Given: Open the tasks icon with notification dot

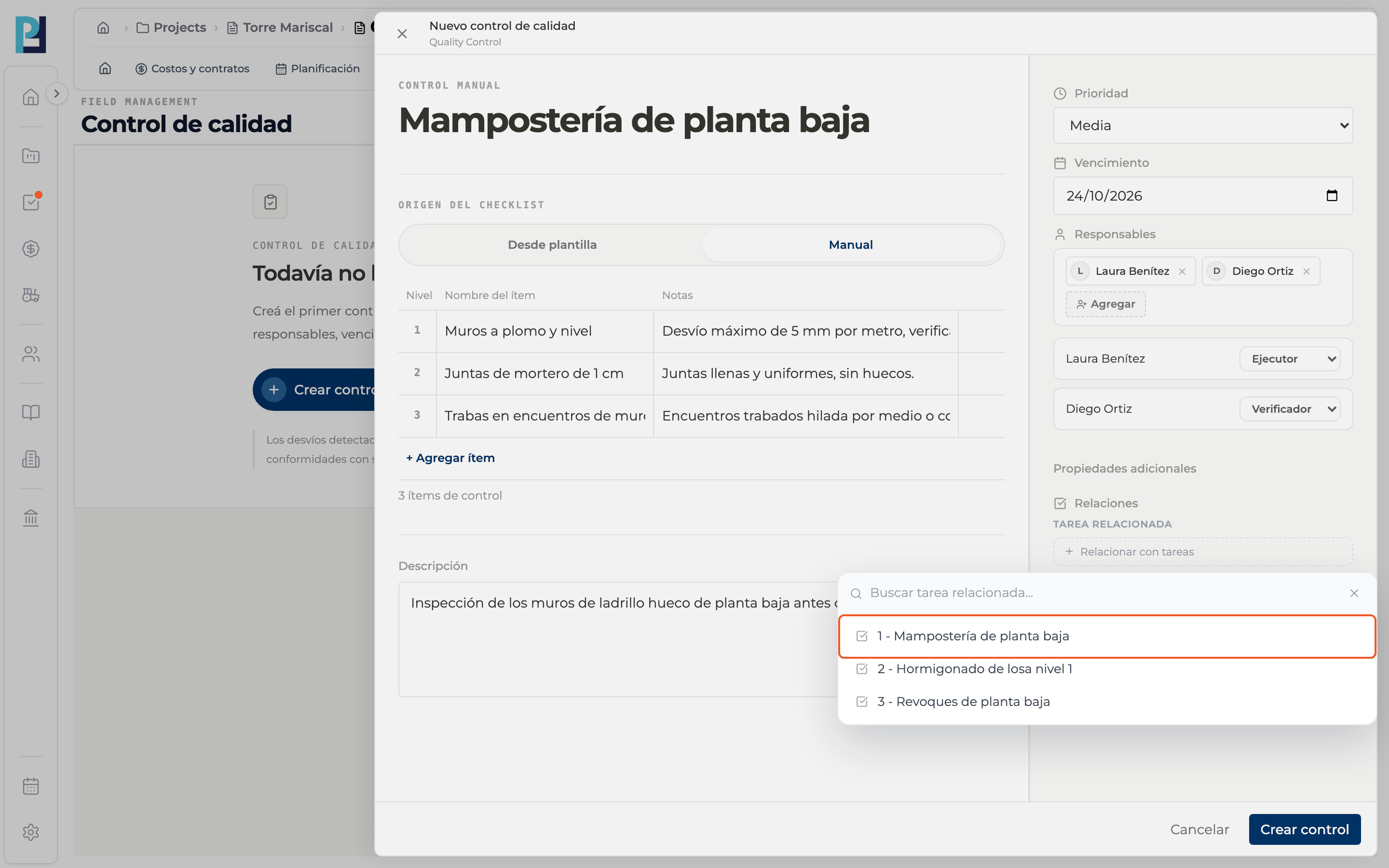Looking at the screenshot, I should [x=31, y=202].
